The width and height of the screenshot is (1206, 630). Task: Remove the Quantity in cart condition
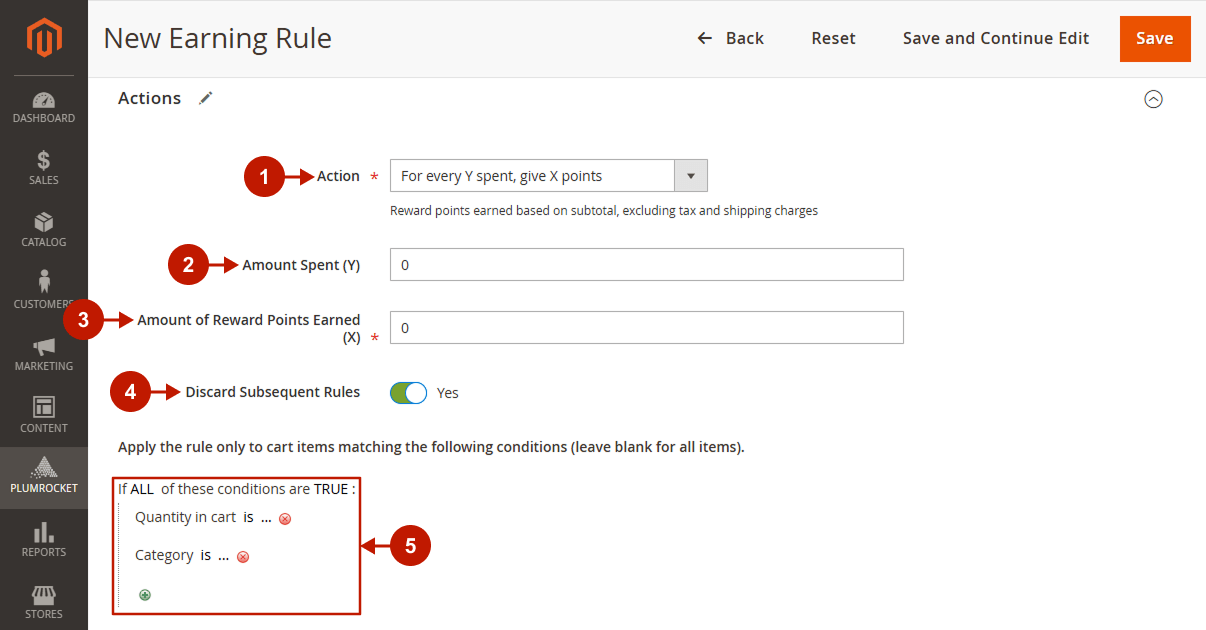pos(285,519)
